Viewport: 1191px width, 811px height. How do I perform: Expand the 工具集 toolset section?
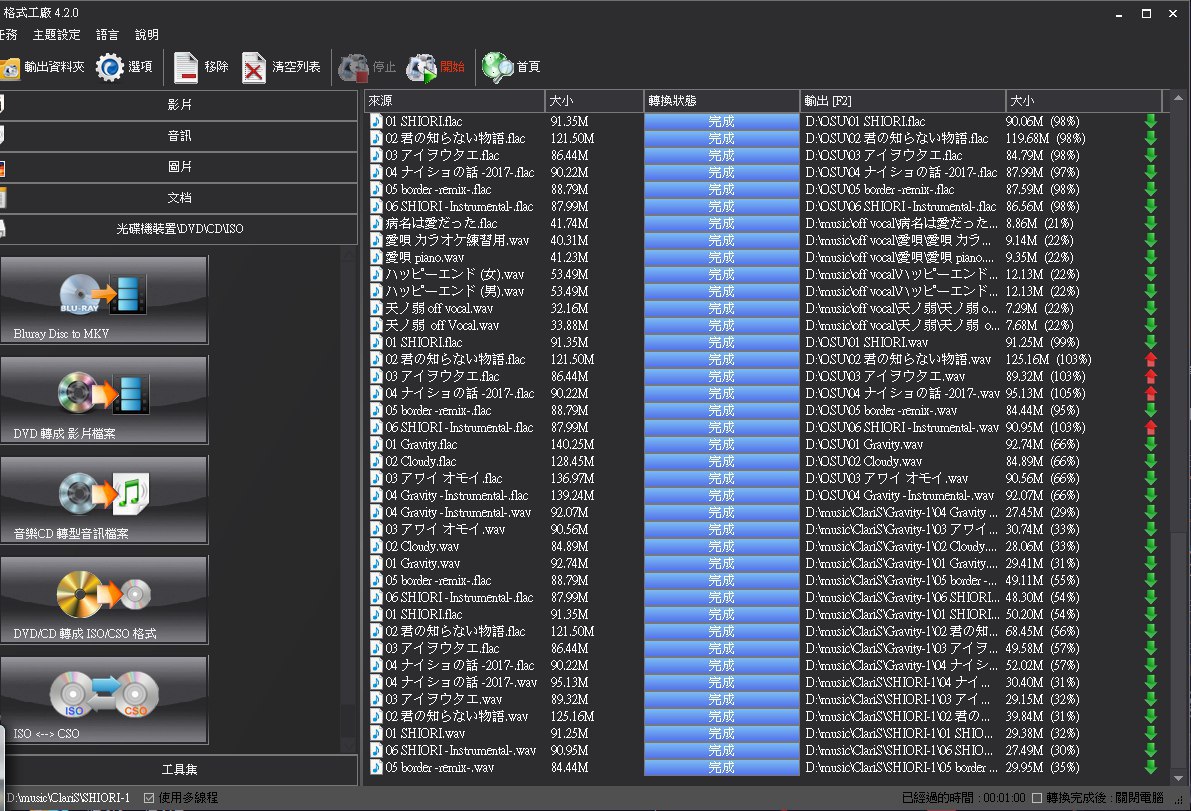pyautogui.click(x=180, y=770)
